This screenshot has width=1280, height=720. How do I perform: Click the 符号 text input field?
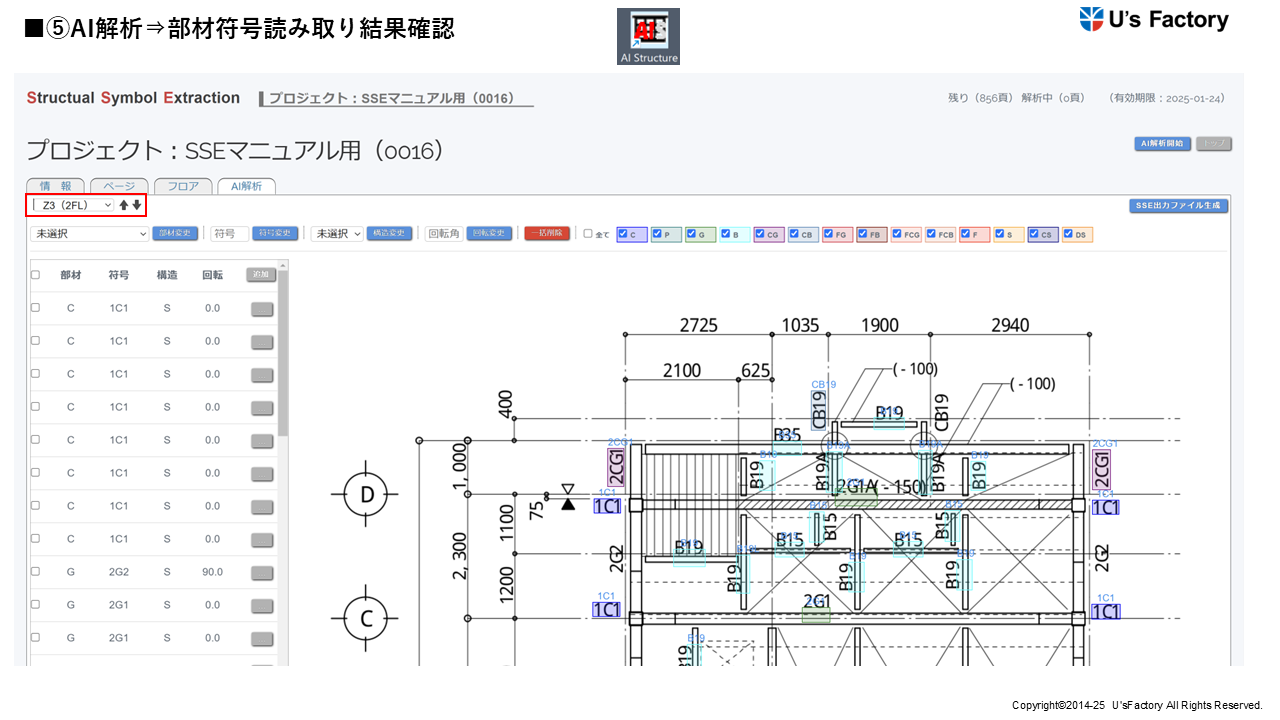(x=229, y=234)
